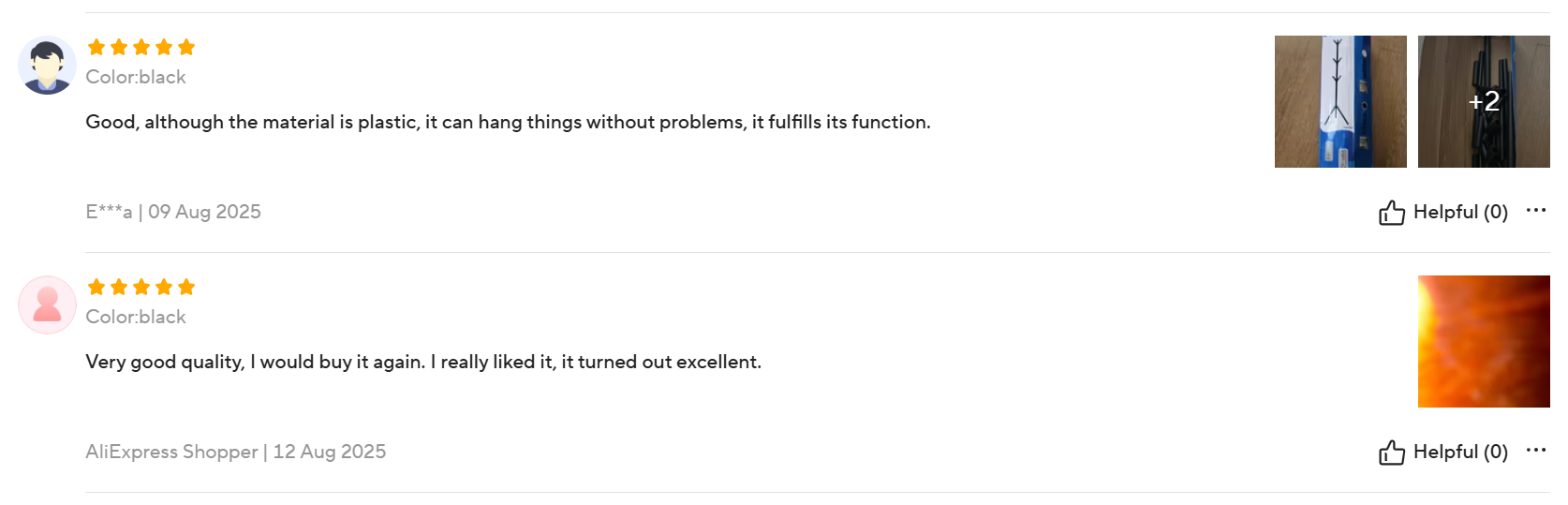Click the pink placeholder avatar of AliExpress Shopper
The image size is (1568, 505).
47,305
